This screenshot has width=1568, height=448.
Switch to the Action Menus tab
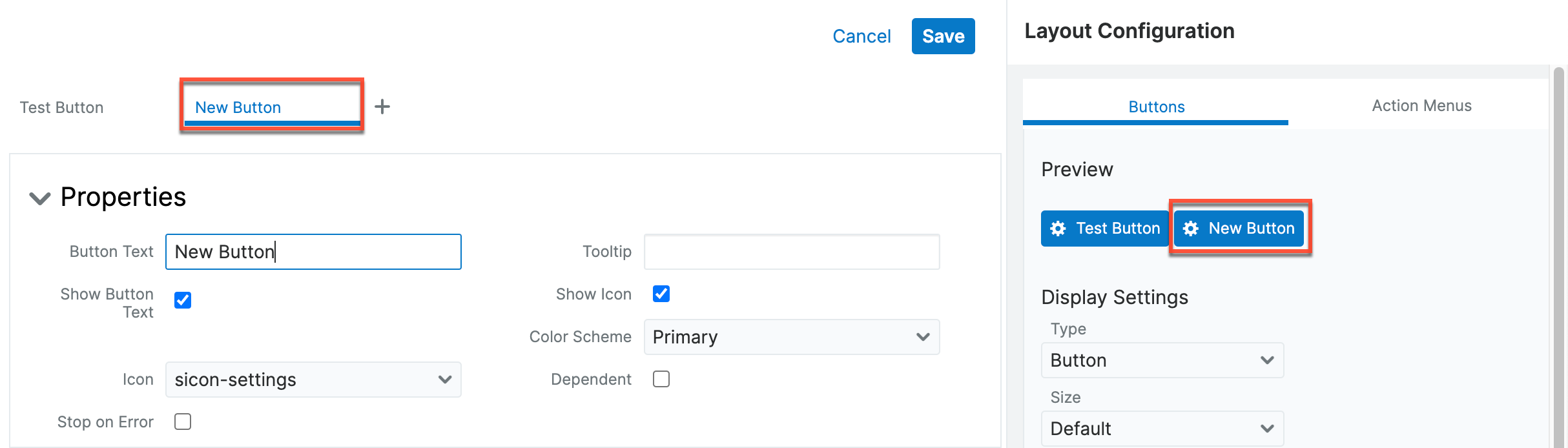[1421, 106]
